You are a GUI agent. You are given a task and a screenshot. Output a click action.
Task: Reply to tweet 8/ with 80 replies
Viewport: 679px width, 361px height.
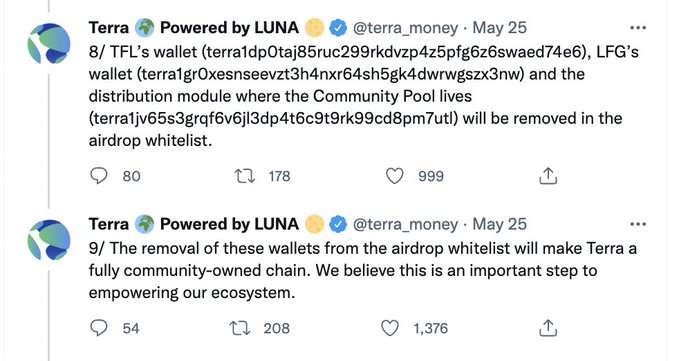(99, 176)
